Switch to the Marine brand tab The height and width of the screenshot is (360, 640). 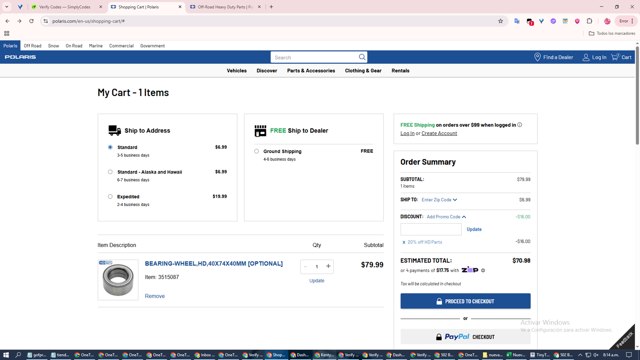96,46
